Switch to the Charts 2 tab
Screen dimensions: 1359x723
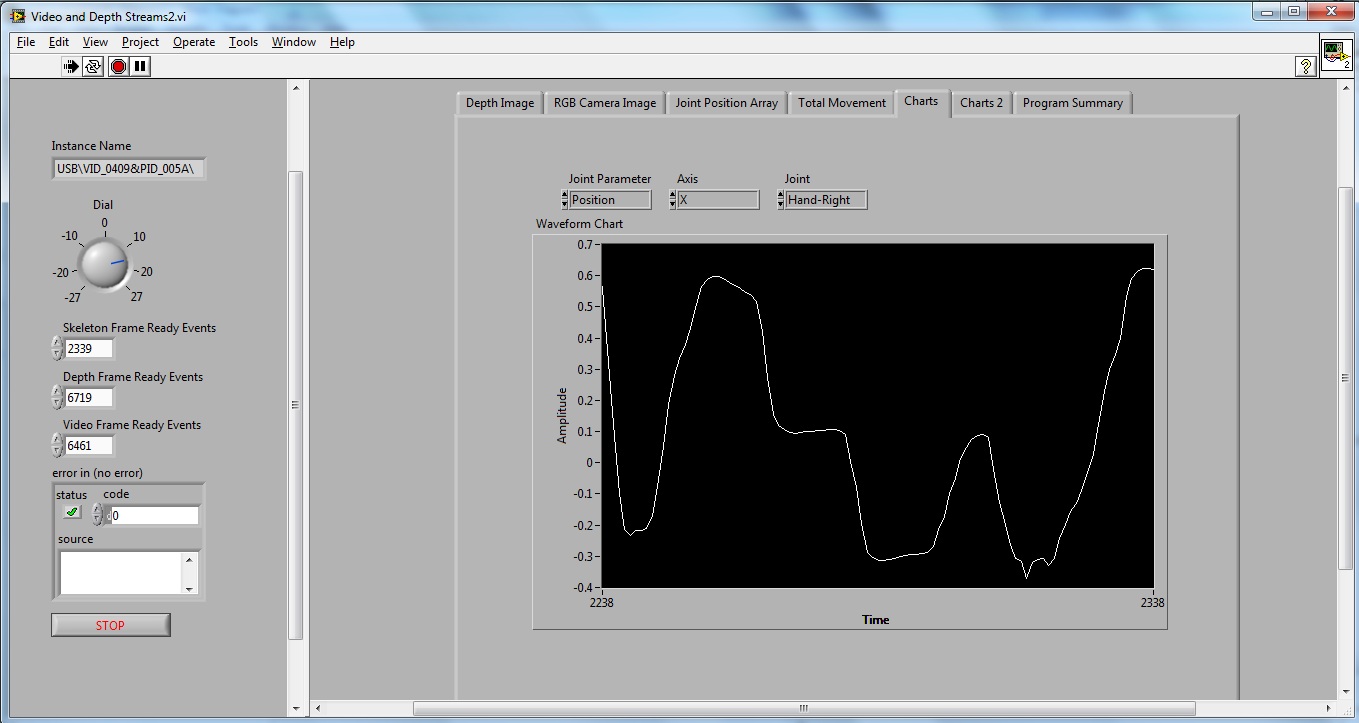coord(981,103)
